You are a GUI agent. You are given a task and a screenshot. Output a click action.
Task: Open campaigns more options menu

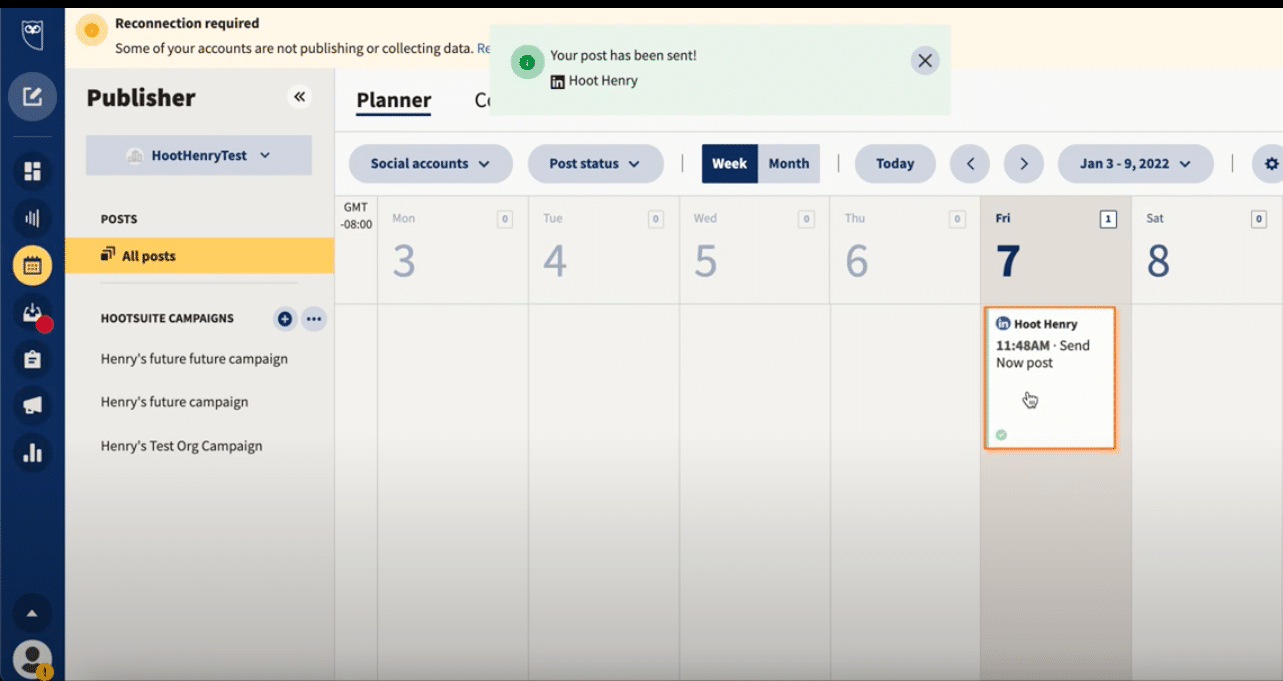pos(314,319)
